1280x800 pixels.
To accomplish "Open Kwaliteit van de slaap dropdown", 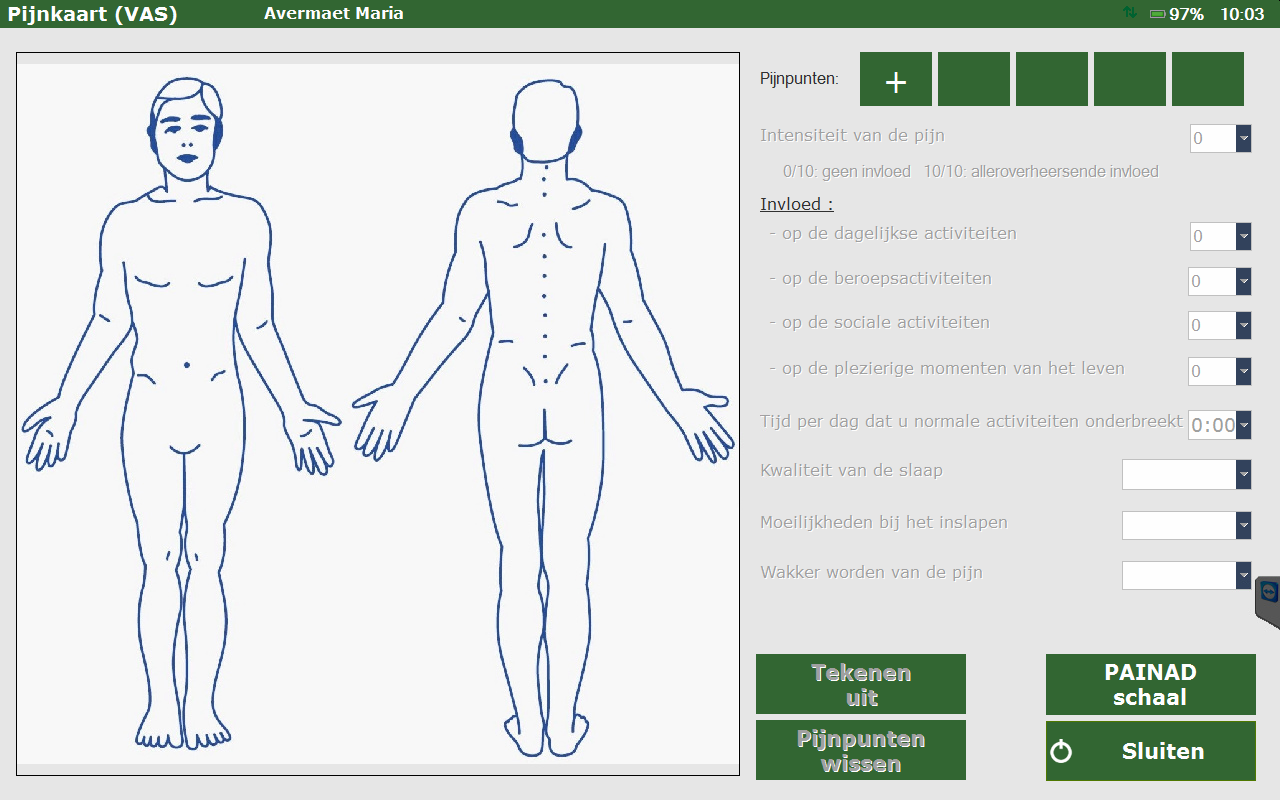I will pyautogui.click(x=1243, y=474).
